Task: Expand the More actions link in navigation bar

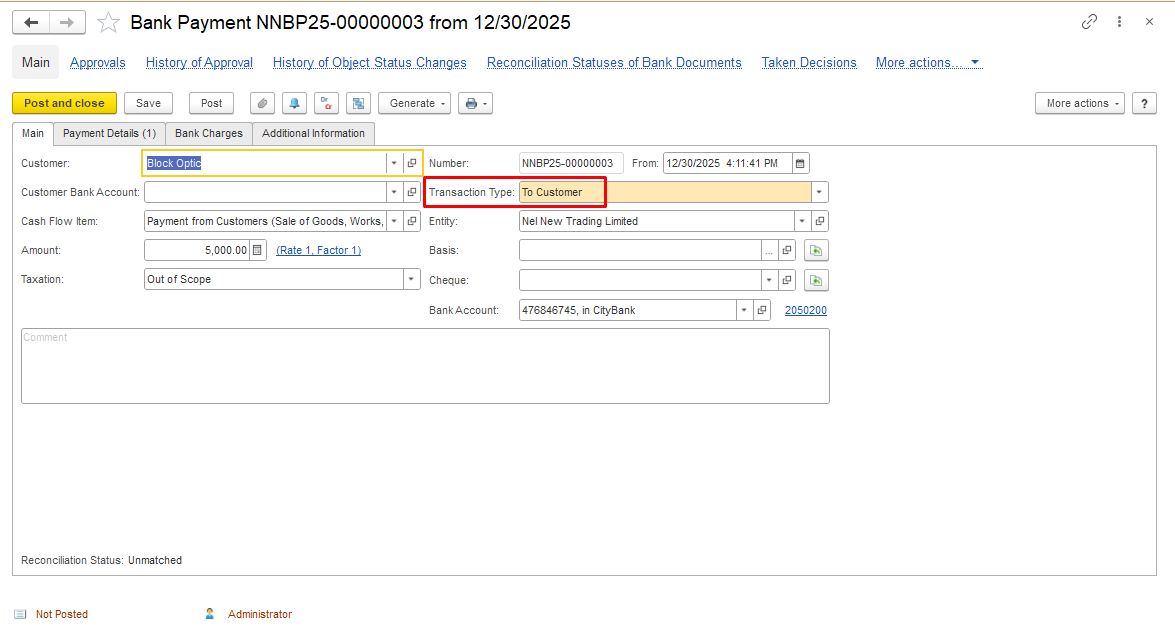Action: tap(928, 63)
